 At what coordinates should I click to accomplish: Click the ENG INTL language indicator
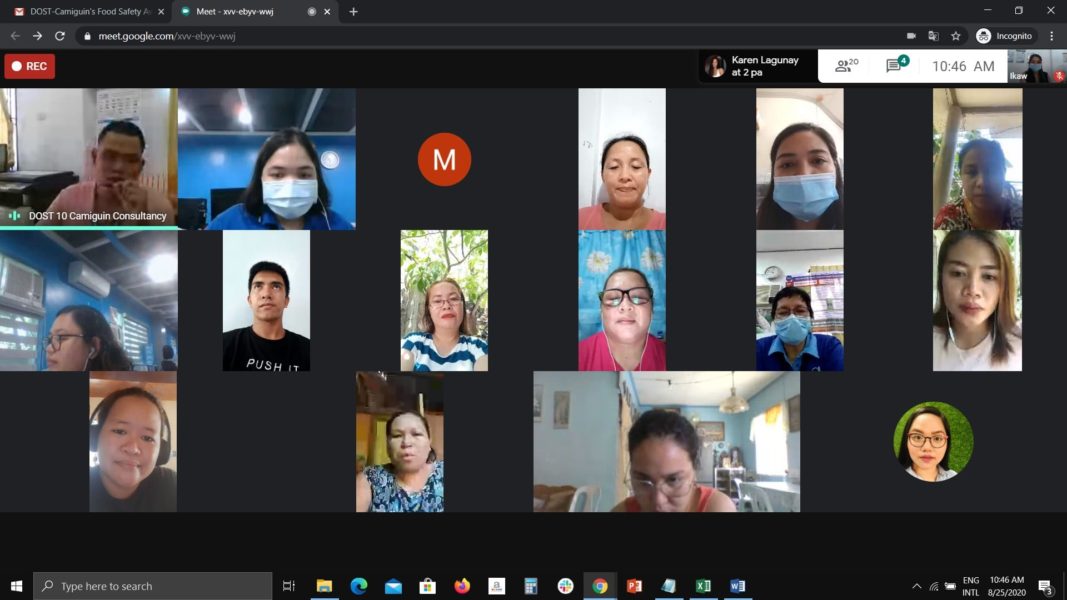pyautogui.click(x=971, y=586)
